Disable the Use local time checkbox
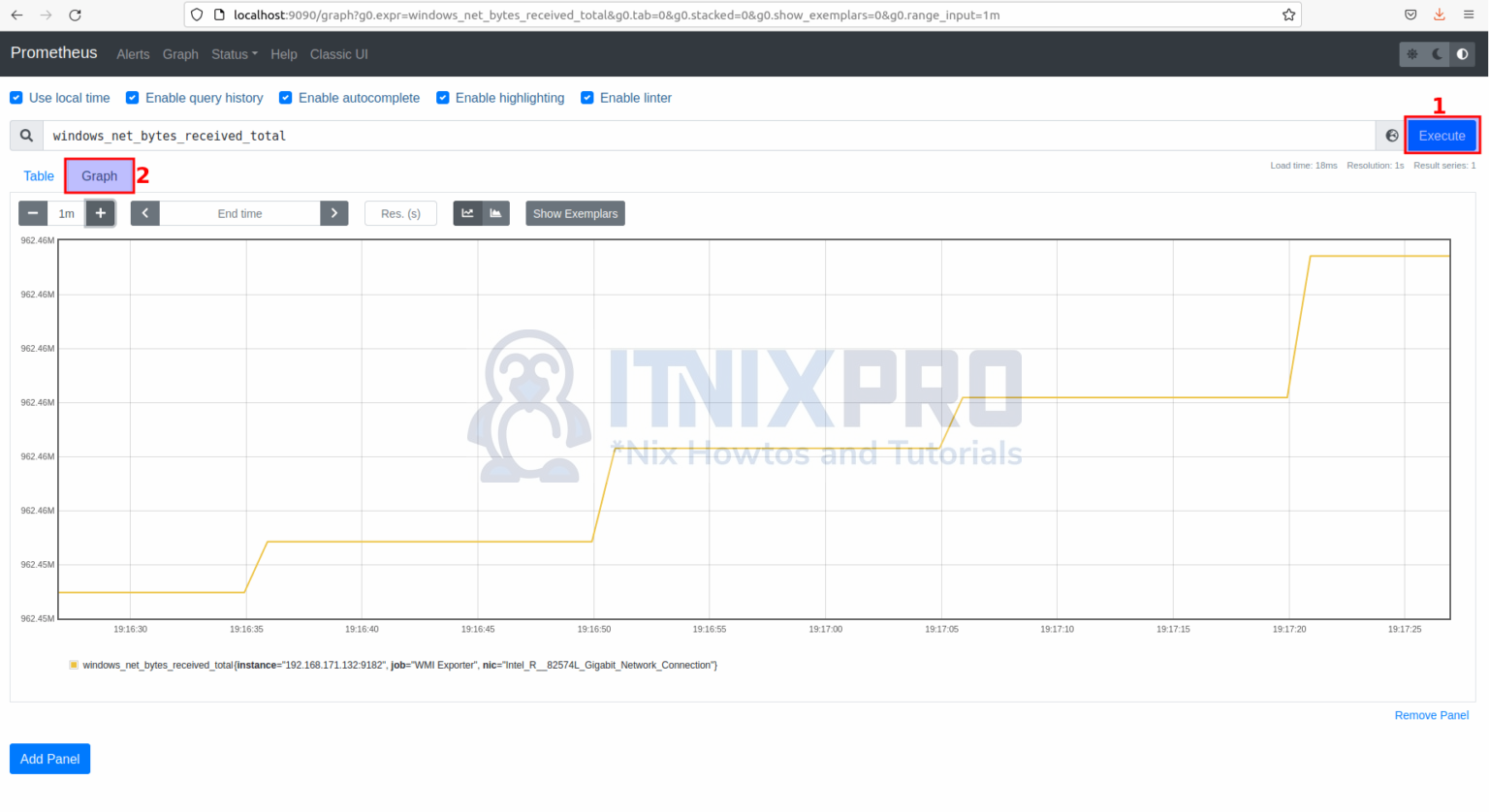 pyautogui.click(x=16, y=98)
